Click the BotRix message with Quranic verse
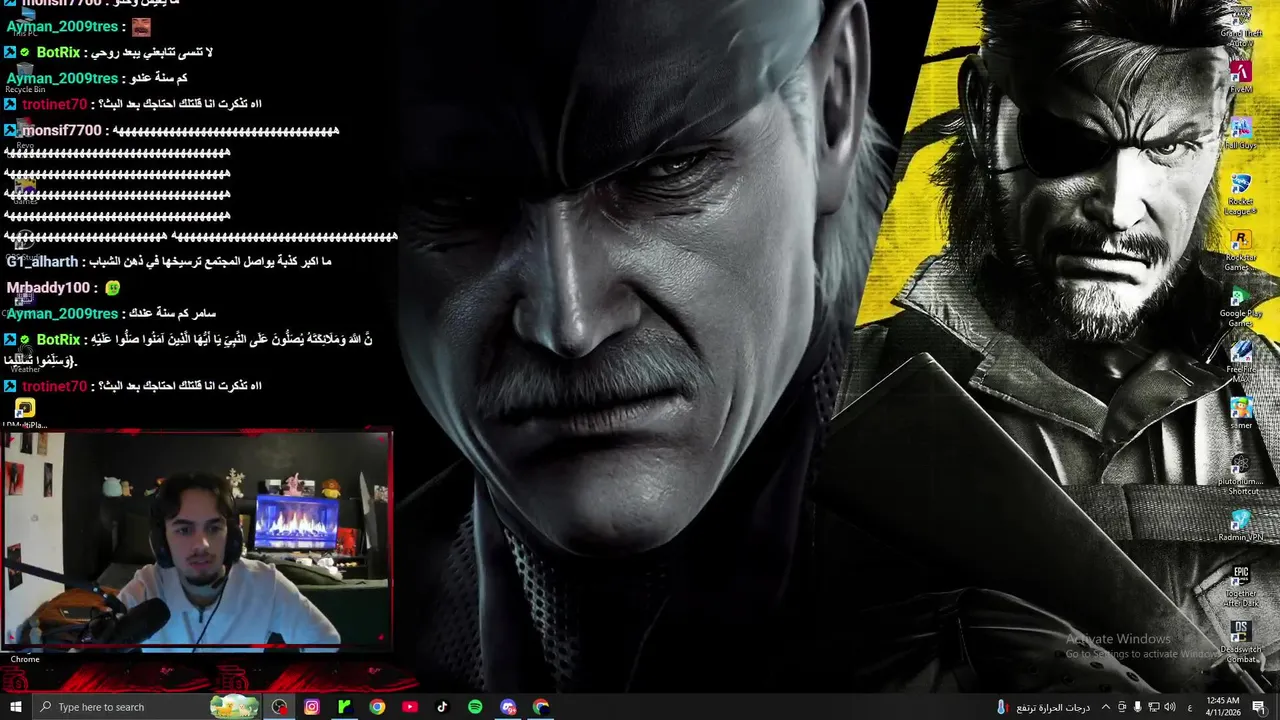The height and width of the screenshot is (720, 1280). tap(189, 349)
